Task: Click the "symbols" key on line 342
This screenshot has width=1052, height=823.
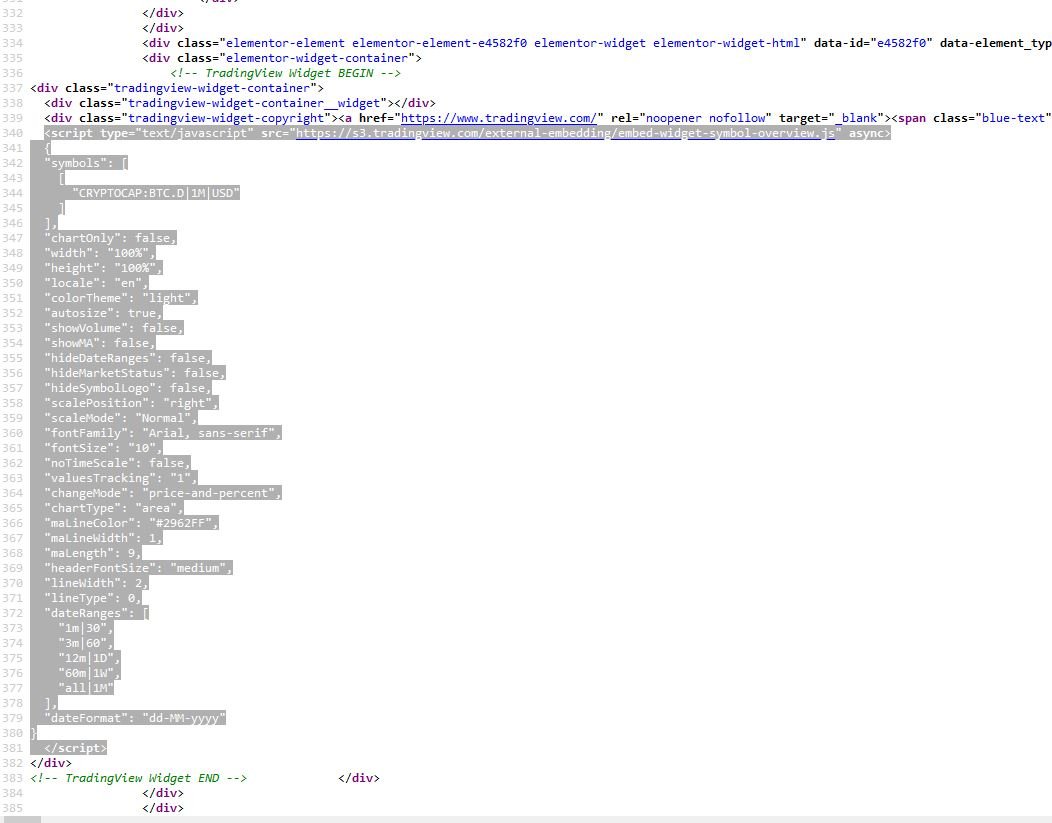Action: click(76, 163)
